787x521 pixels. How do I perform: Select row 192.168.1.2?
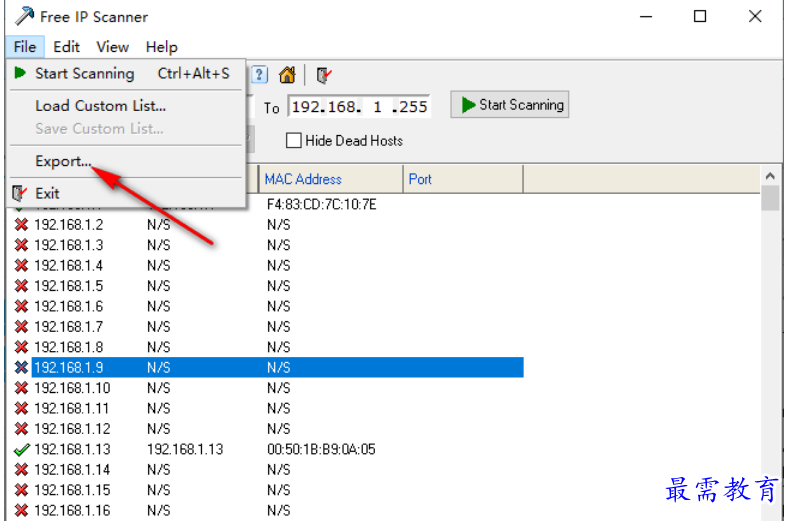tap(268, 225)
